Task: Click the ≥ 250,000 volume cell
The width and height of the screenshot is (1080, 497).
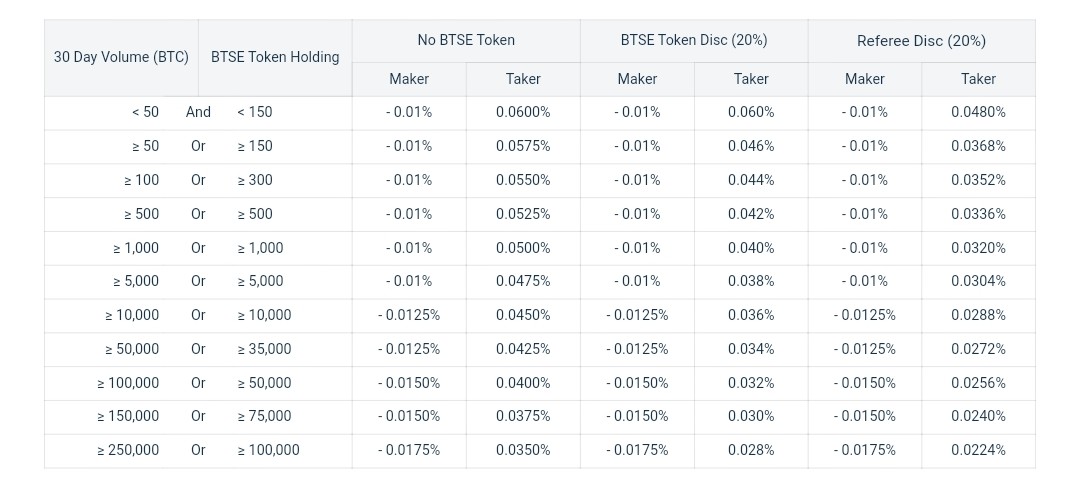Action: (x=128, y=450)
